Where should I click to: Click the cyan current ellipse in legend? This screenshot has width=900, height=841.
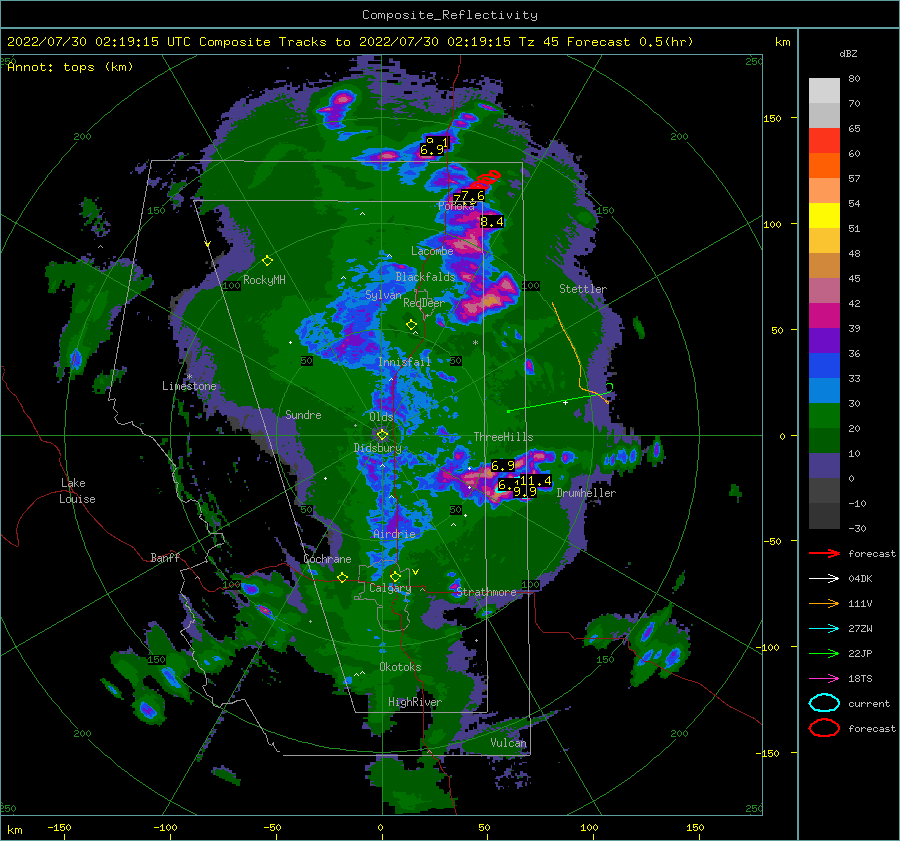pos(824,703)
